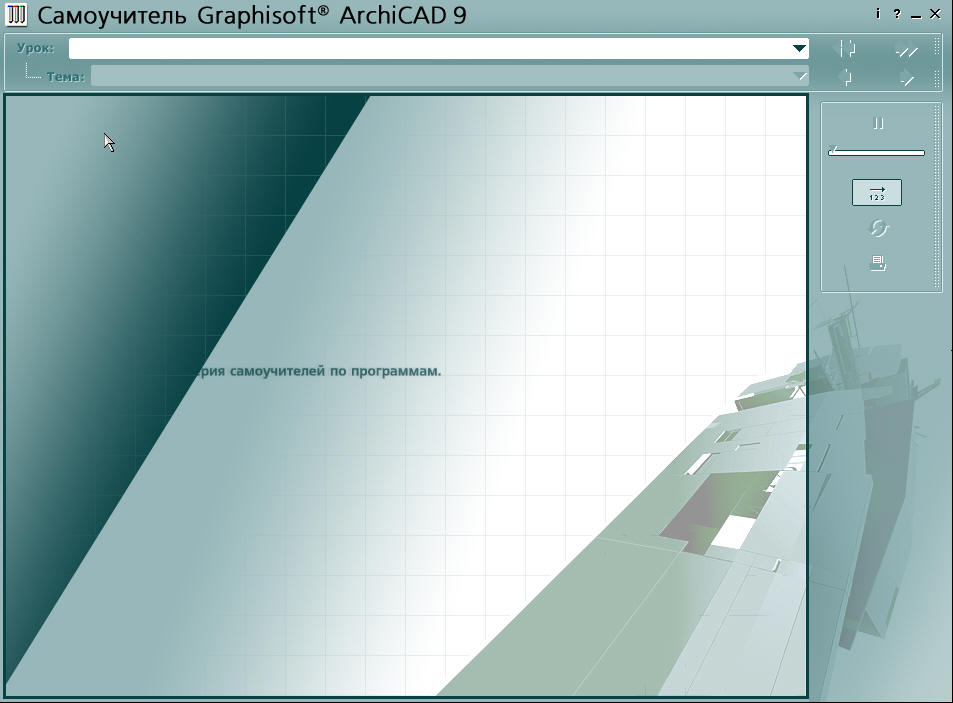Go to the previous topic arrow icon
The height and width of the screenshot is (703, 953).
(x=845, y=77)
